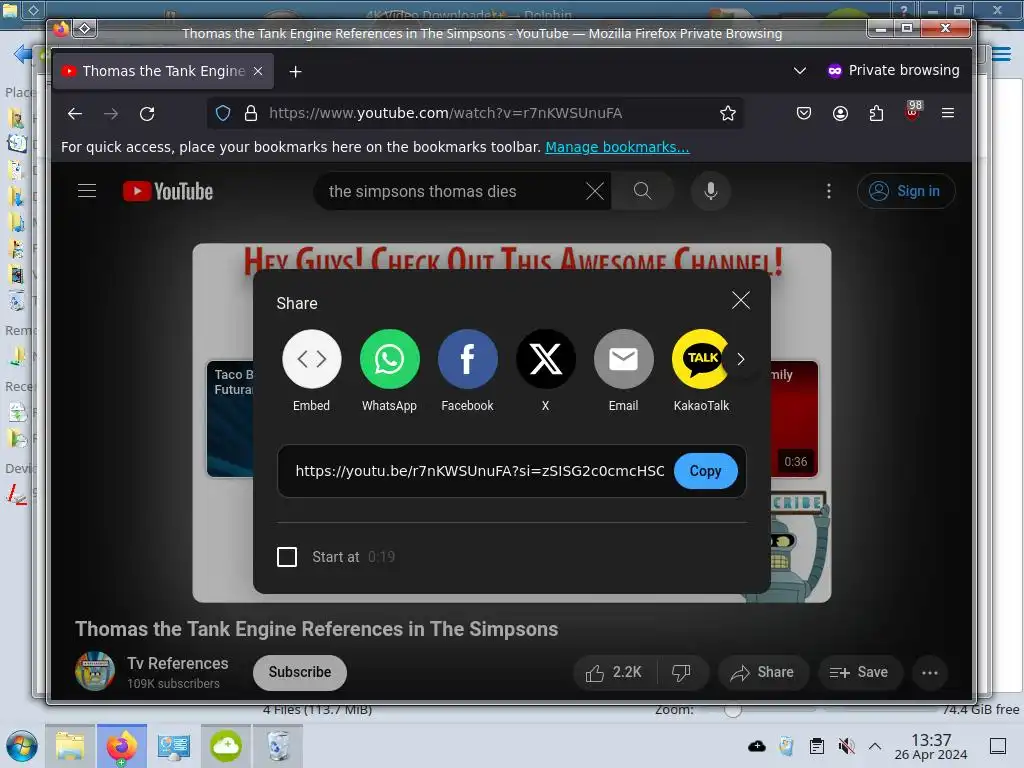Open the YouTube guide hamburger menu
1024x768 pixels.
pos(87,191)
